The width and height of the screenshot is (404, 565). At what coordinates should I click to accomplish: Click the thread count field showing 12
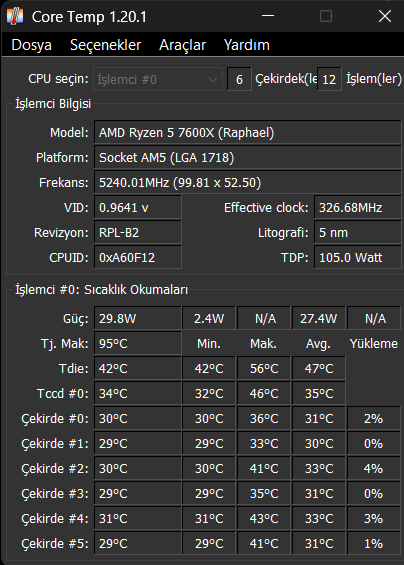pos(329,79)
